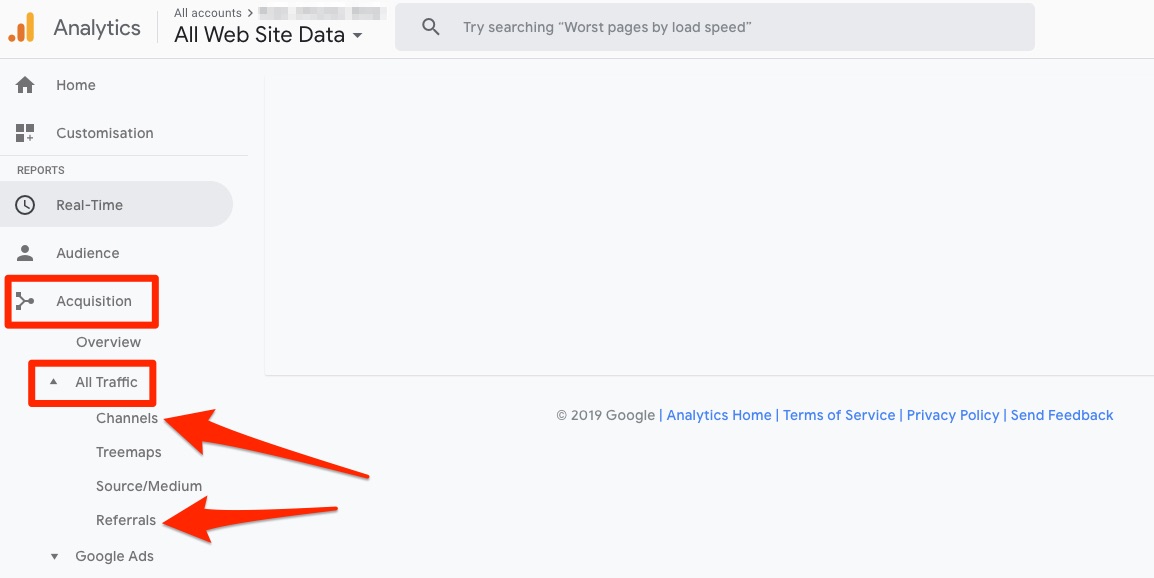Click the Customisation dashboard icon
This screenshot has height=578, width=1154.
pyautogui.click(x=25, y=133)
